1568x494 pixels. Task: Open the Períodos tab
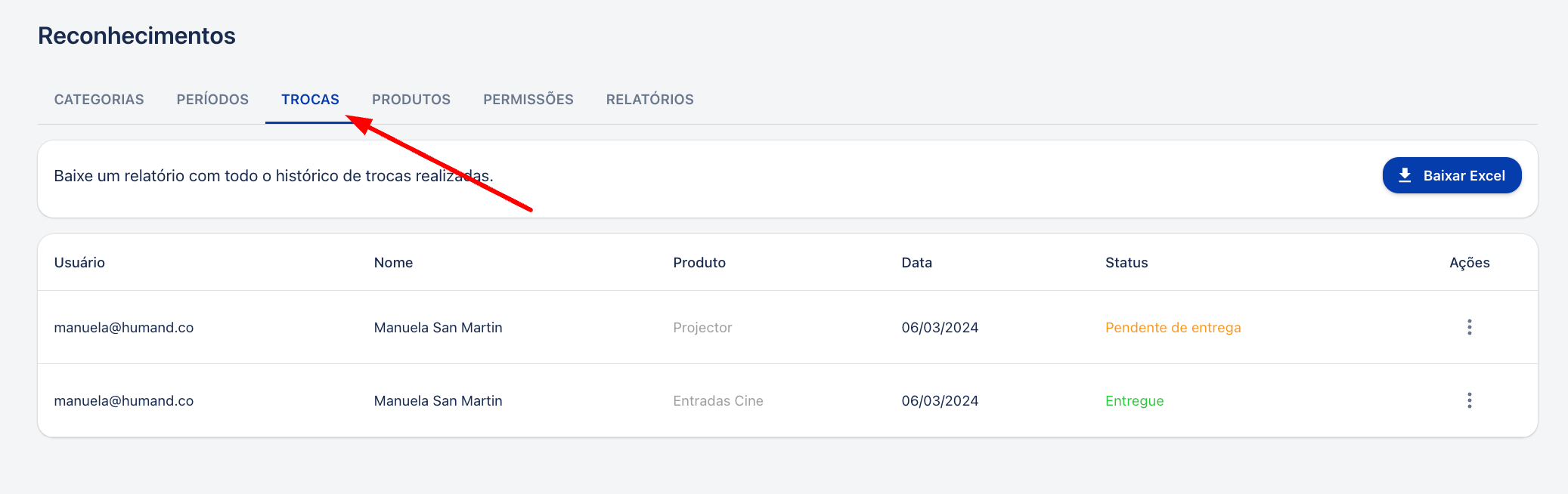[212, 100]
